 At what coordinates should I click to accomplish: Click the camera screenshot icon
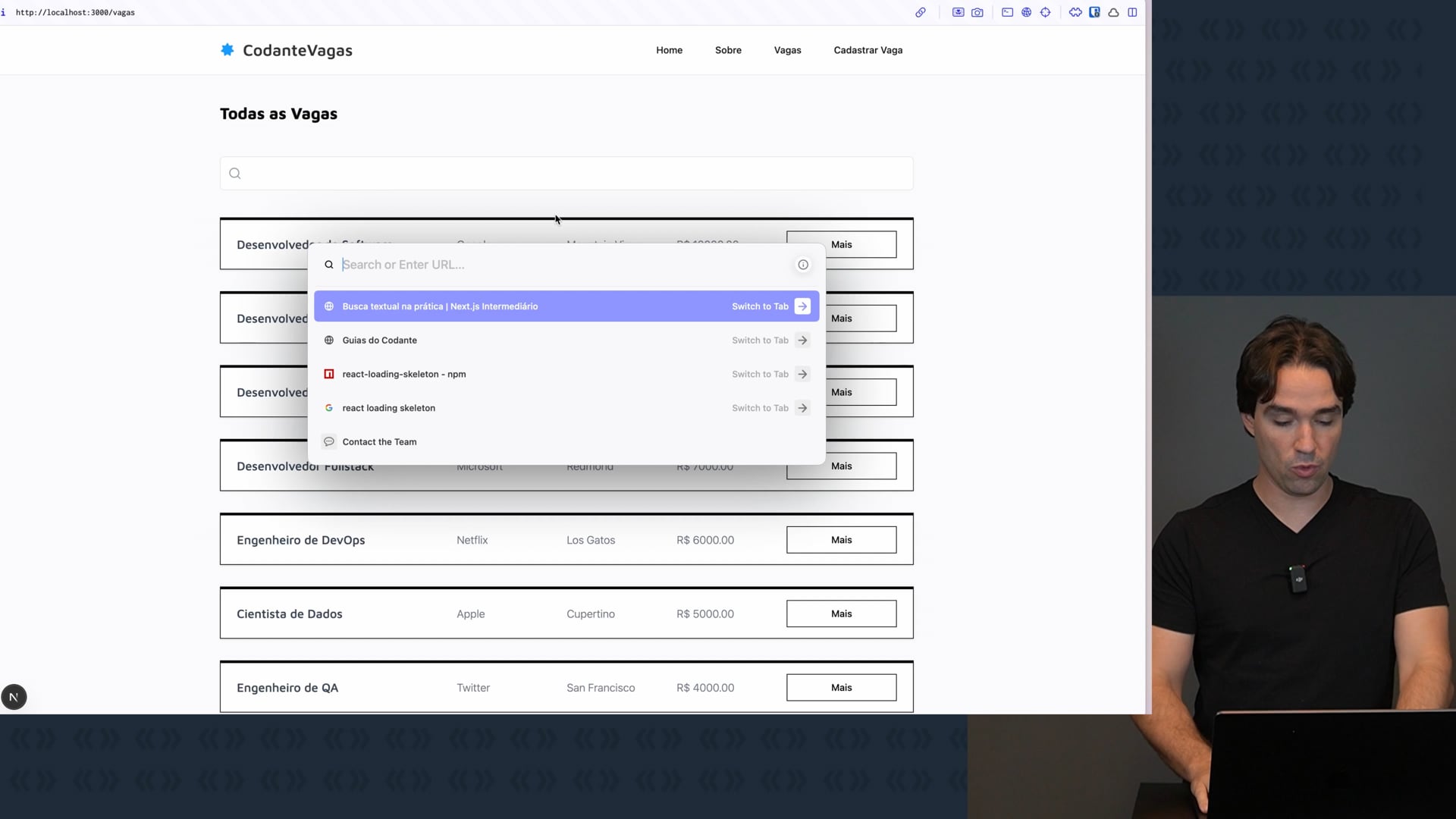[x=977, y=12]
